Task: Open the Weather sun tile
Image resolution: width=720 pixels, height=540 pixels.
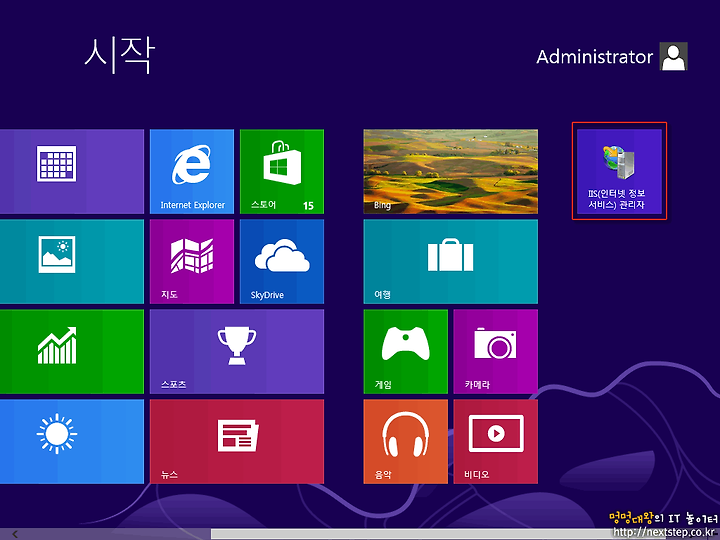Action: tap(72, 441)
